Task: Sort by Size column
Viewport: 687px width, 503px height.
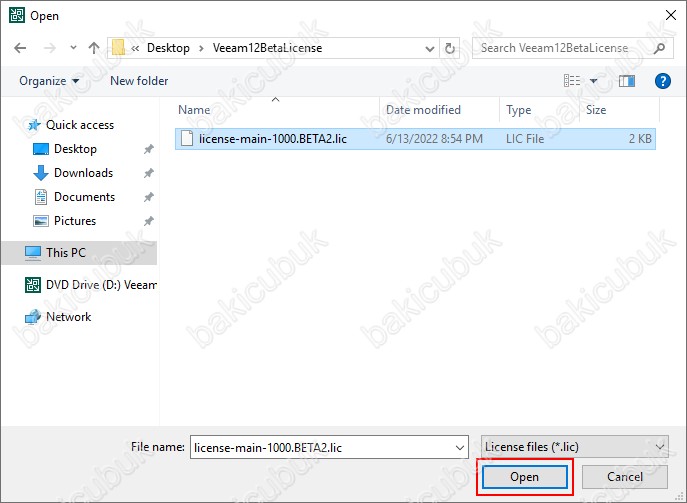Action: click(x=596, y=110)
